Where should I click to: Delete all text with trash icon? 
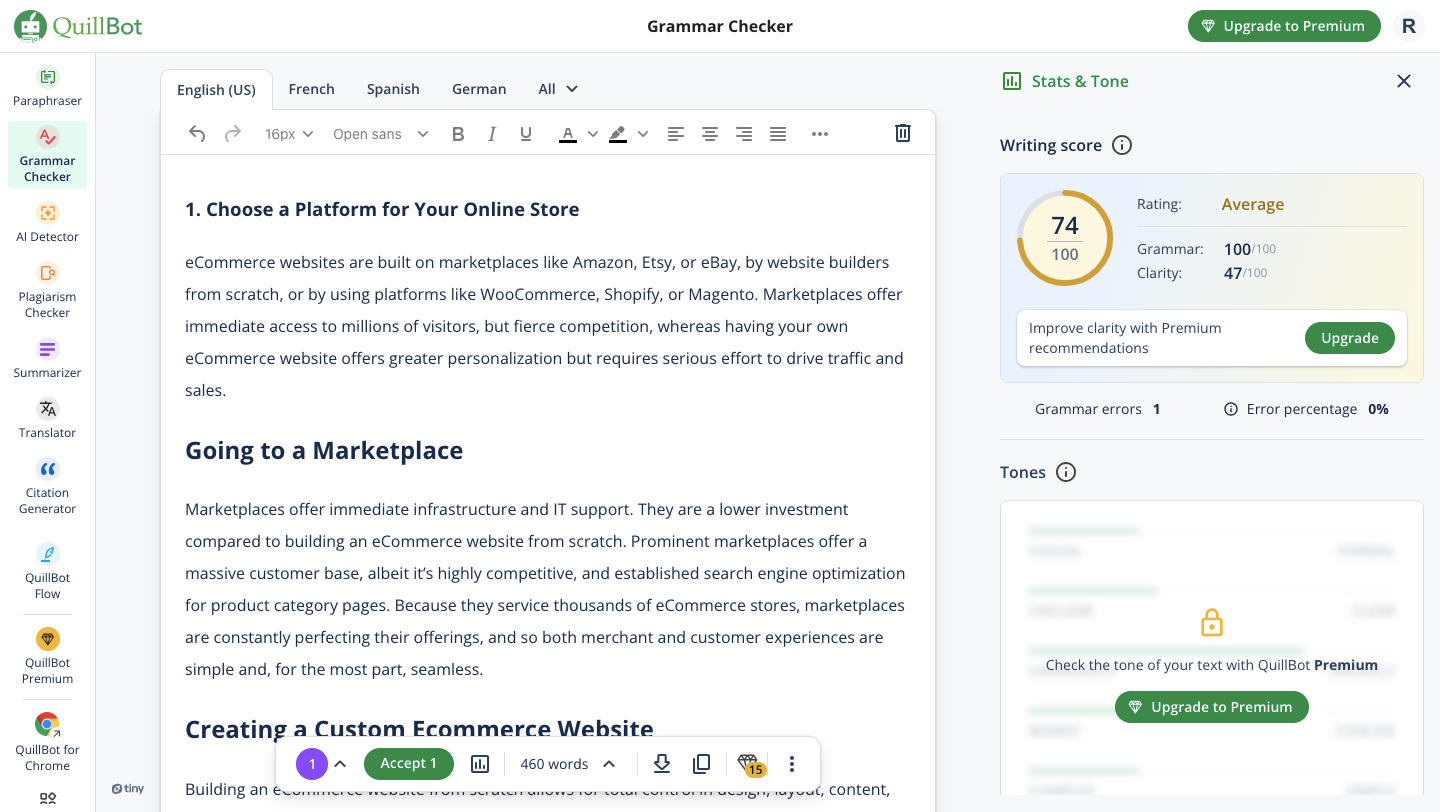point(903,133)
